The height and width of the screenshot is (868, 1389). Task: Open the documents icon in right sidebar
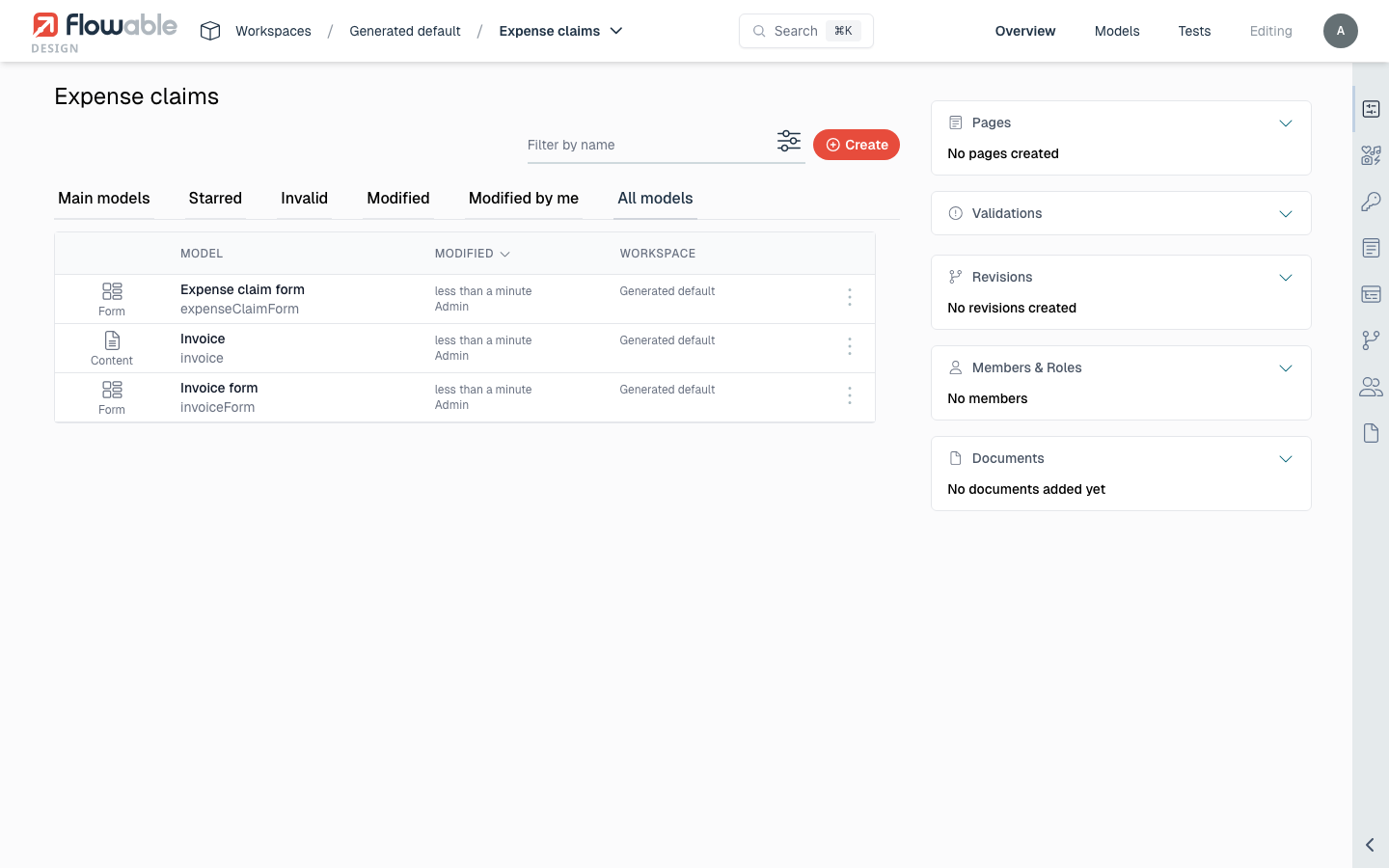[x=1371, y=433]
